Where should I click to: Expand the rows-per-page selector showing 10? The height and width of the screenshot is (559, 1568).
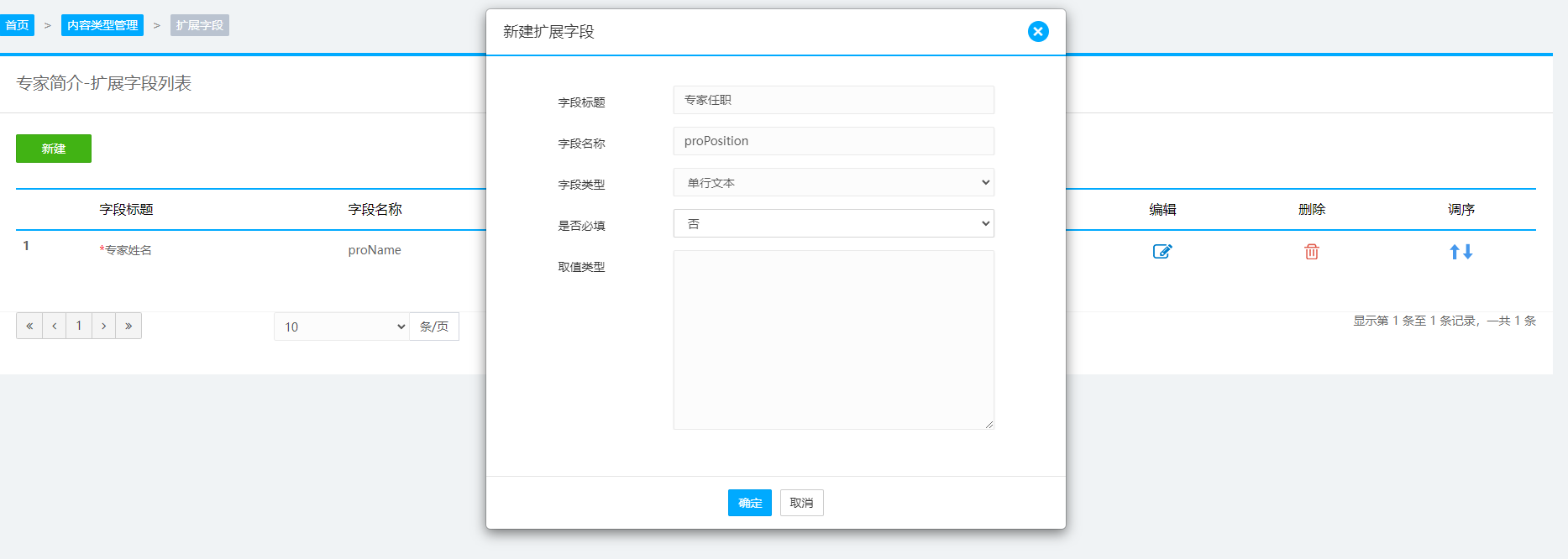click(x=342, y=327)
